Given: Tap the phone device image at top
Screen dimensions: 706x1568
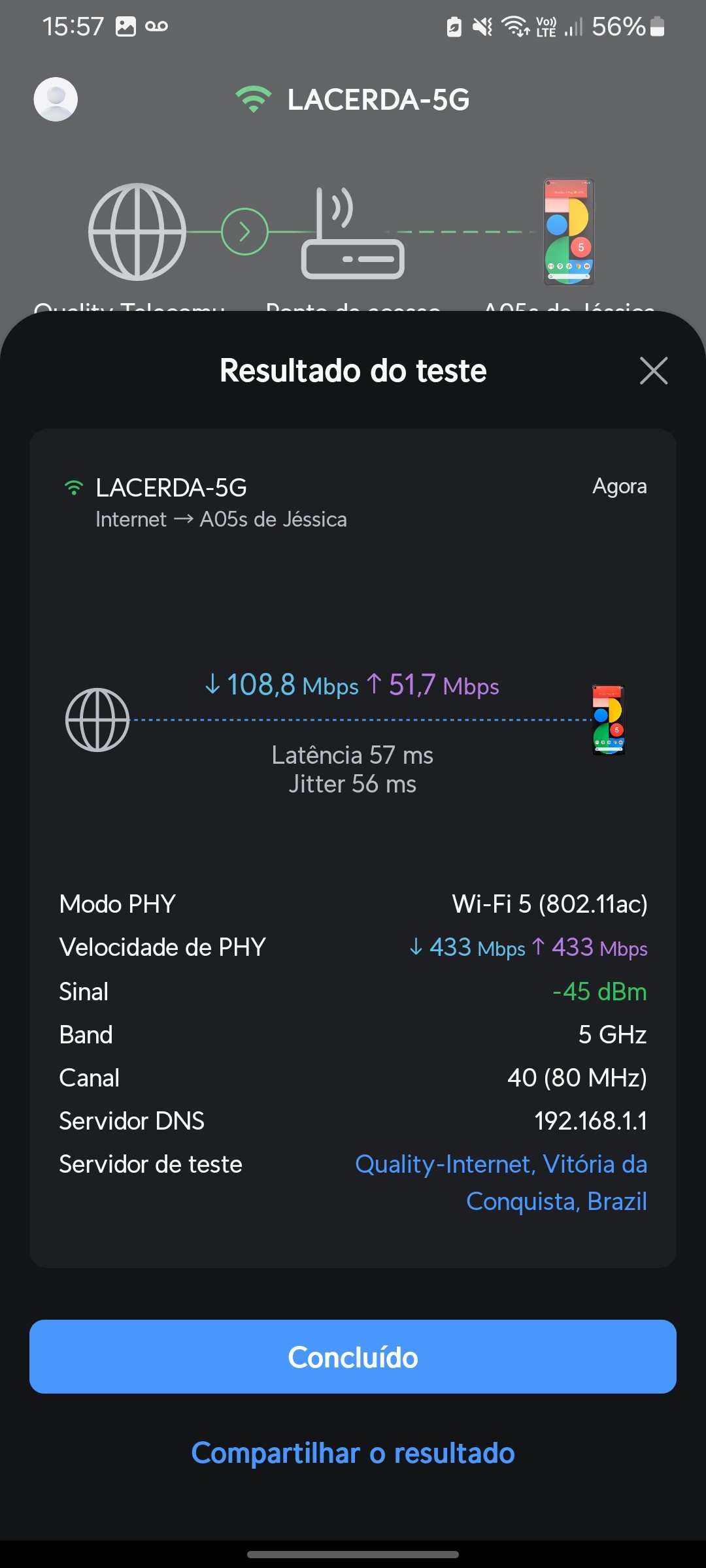Looking at the screenshot, I should [x=569, y=232].
